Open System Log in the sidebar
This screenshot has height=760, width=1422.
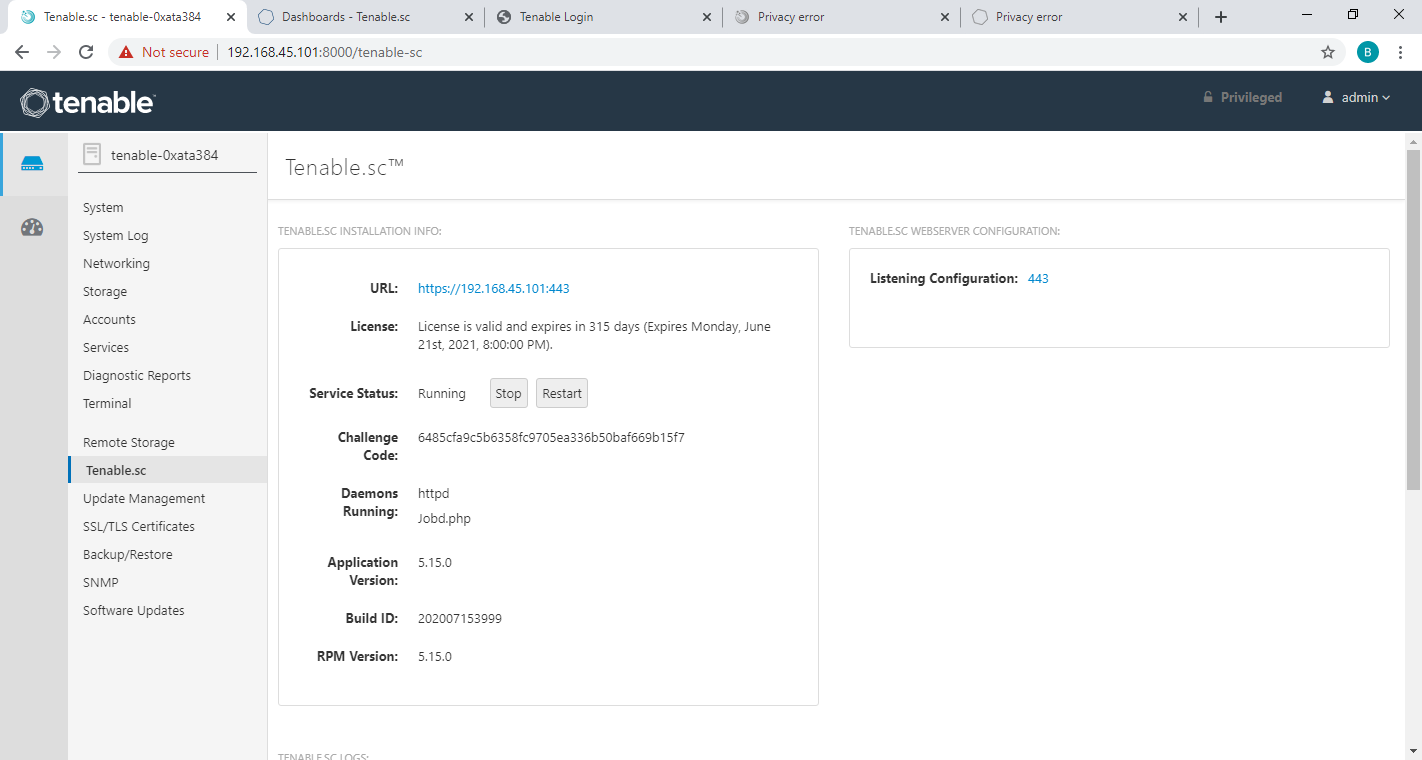tap(115, 236)
